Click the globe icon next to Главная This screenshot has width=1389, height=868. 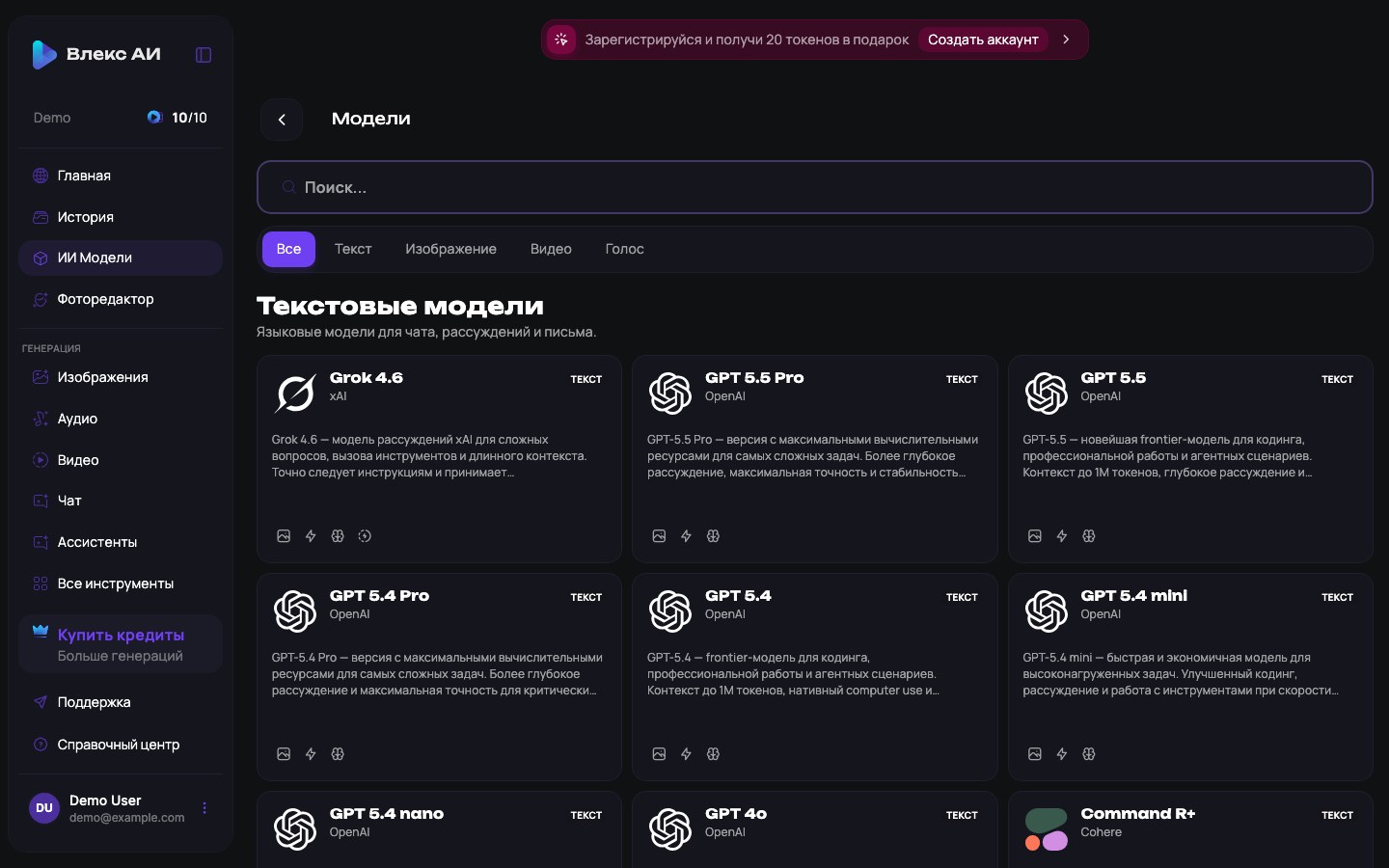[41, 176]
